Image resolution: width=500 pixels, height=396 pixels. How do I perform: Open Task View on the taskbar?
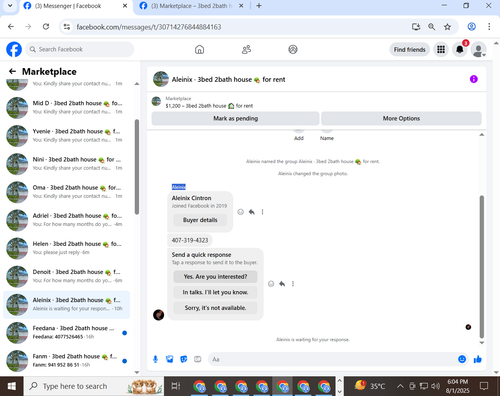point(175,386)
